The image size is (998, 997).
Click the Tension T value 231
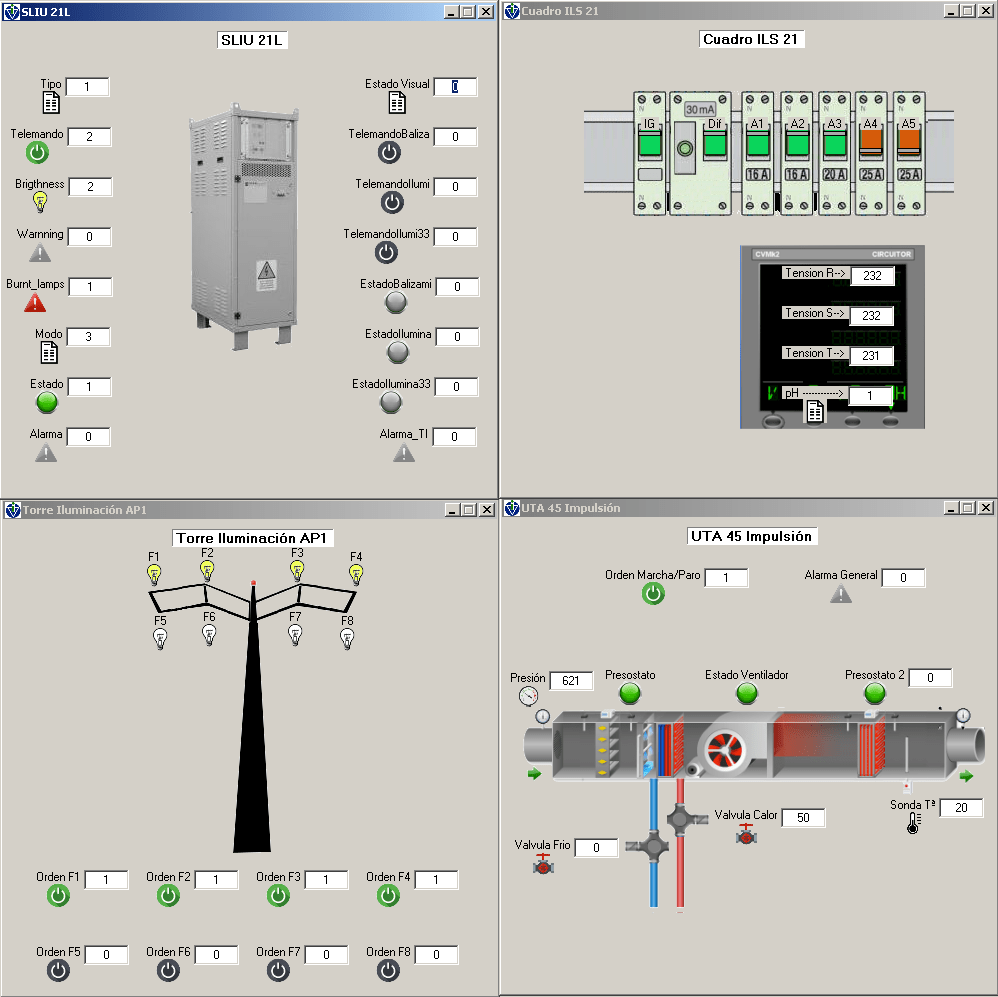(x=871, y=356)
